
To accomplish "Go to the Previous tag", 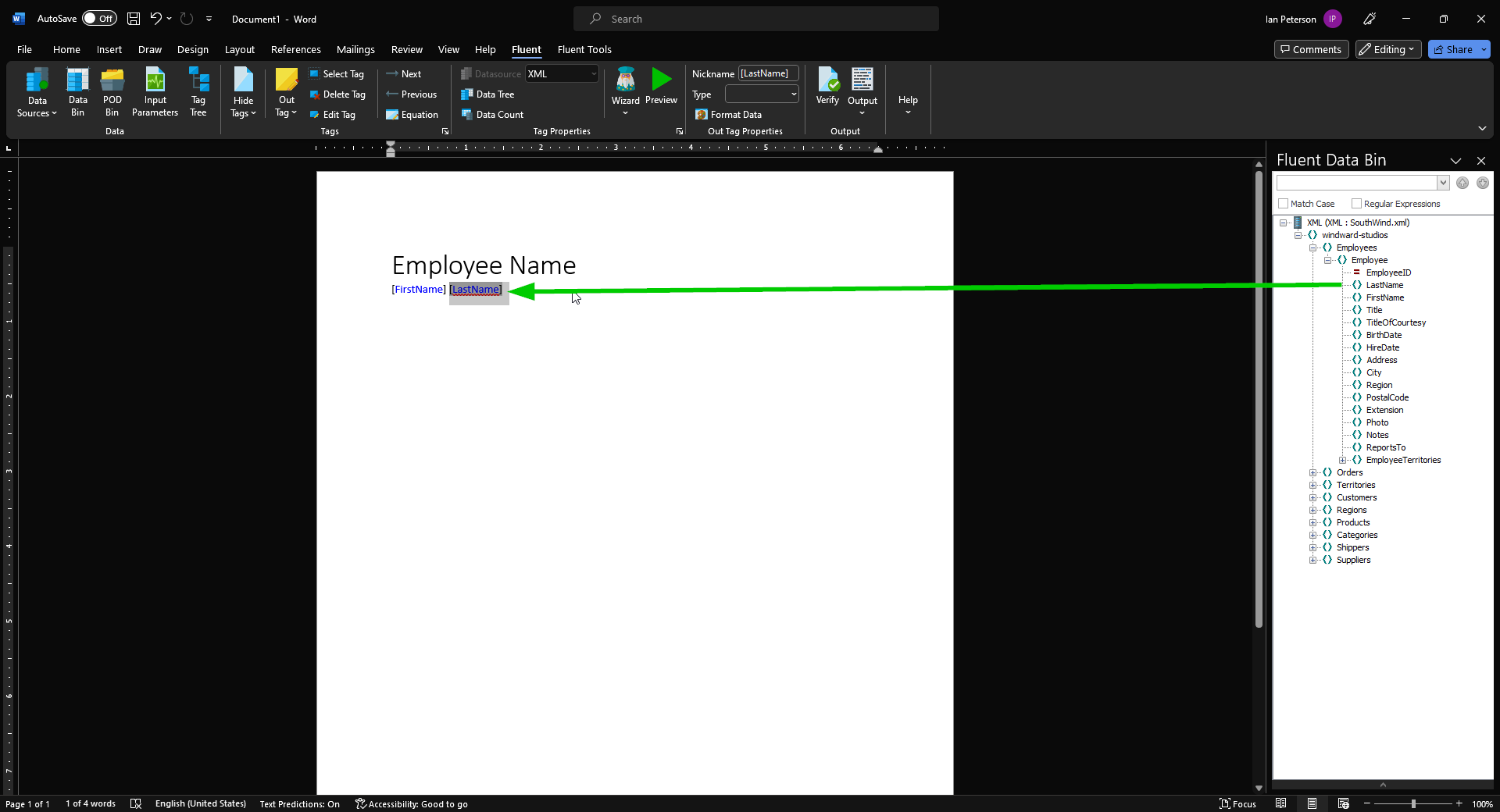I will coord(412,94).
